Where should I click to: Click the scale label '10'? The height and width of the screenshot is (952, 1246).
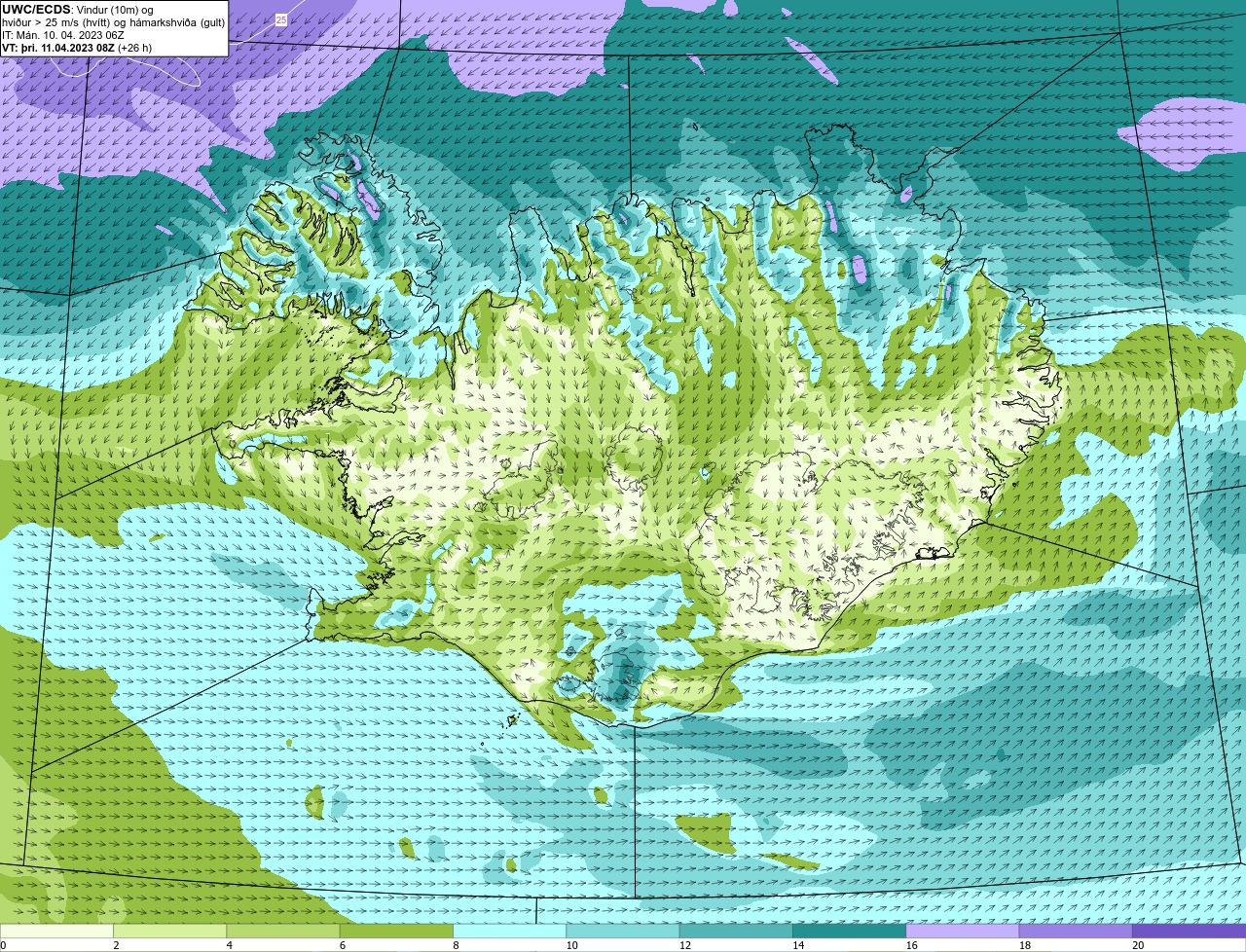pos(571,945)
